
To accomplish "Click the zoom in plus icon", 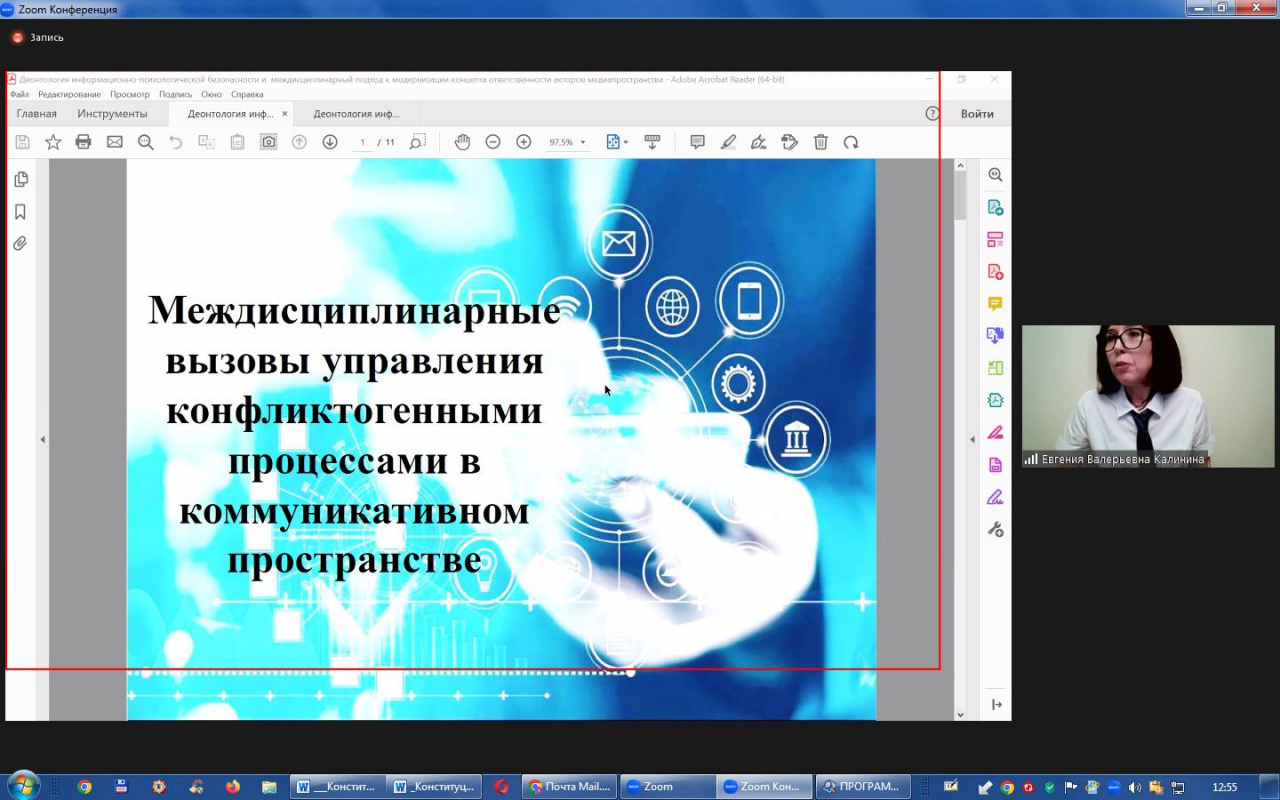I will [523, 142].
